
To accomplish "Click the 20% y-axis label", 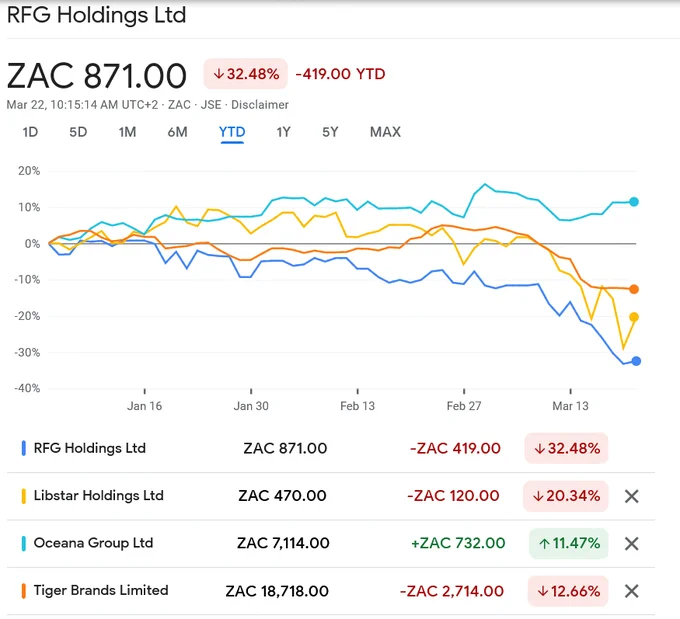I will click(29, 171).
